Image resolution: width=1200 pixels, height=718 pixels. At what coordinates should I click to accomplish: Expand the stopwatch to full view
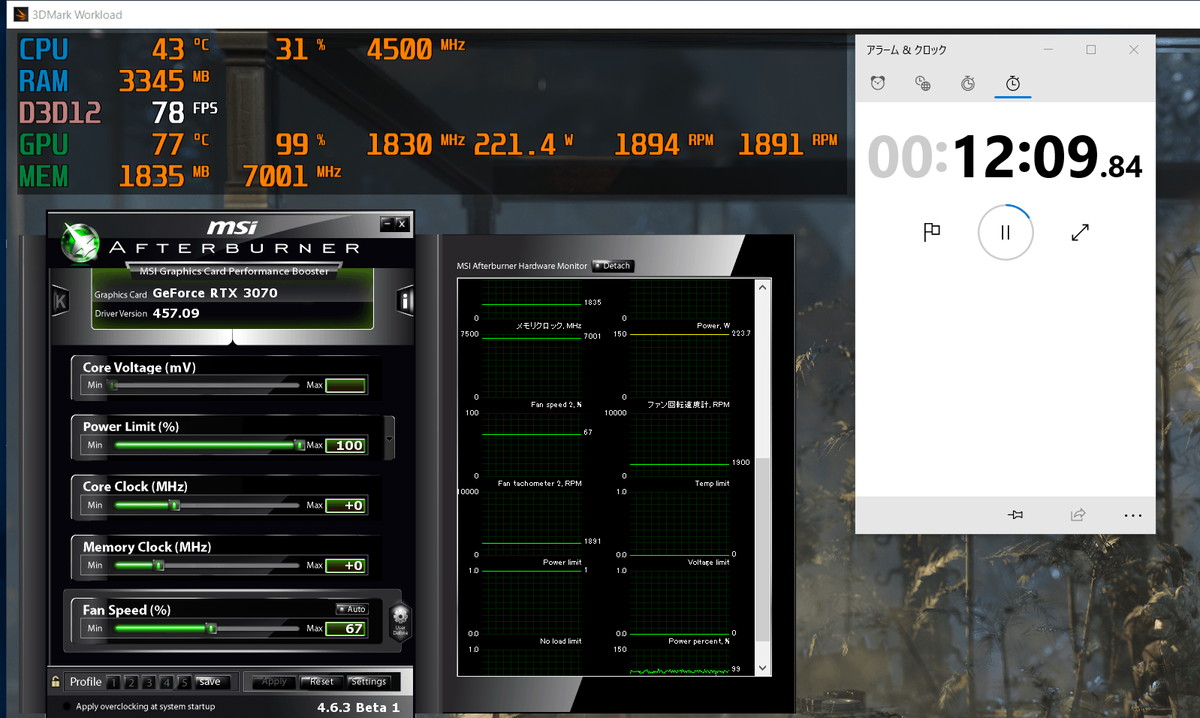(x=1080, y=232)
